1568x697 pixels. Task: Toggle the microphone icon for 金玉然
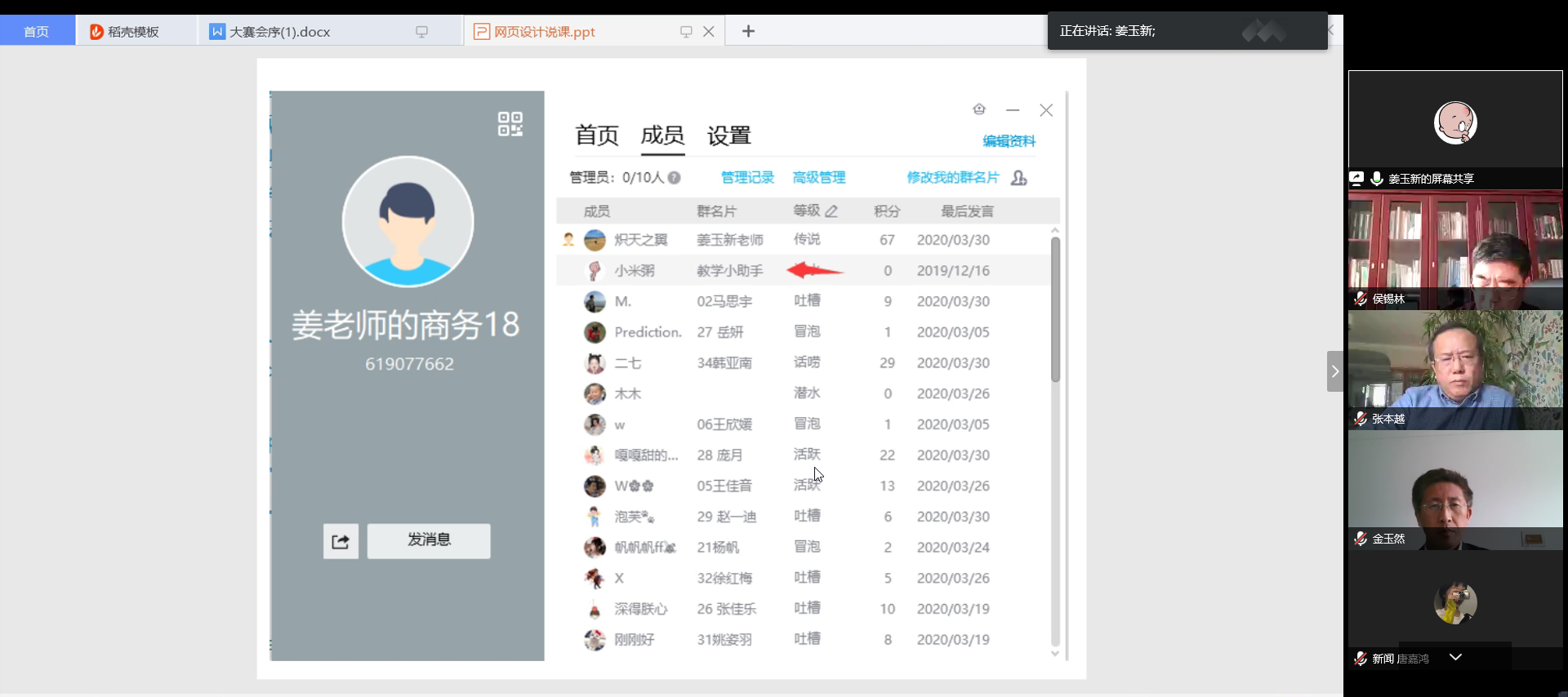[1361, 539]
